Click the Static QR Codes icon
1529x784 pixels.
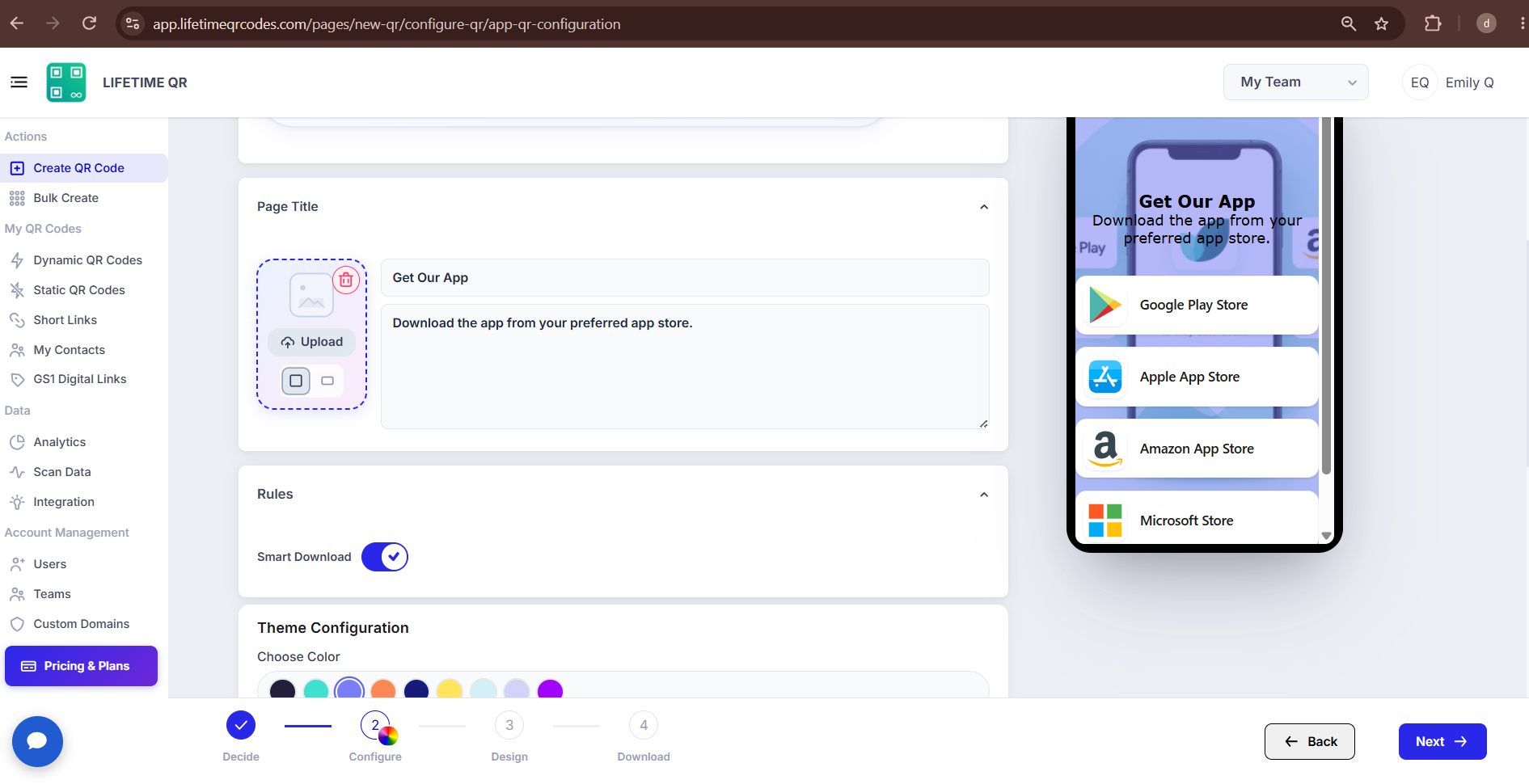(17, 290)
